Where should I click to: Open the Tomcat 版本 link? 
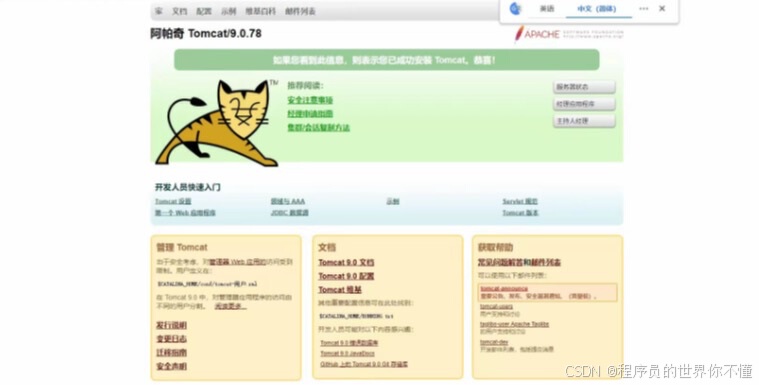(520, 213)
